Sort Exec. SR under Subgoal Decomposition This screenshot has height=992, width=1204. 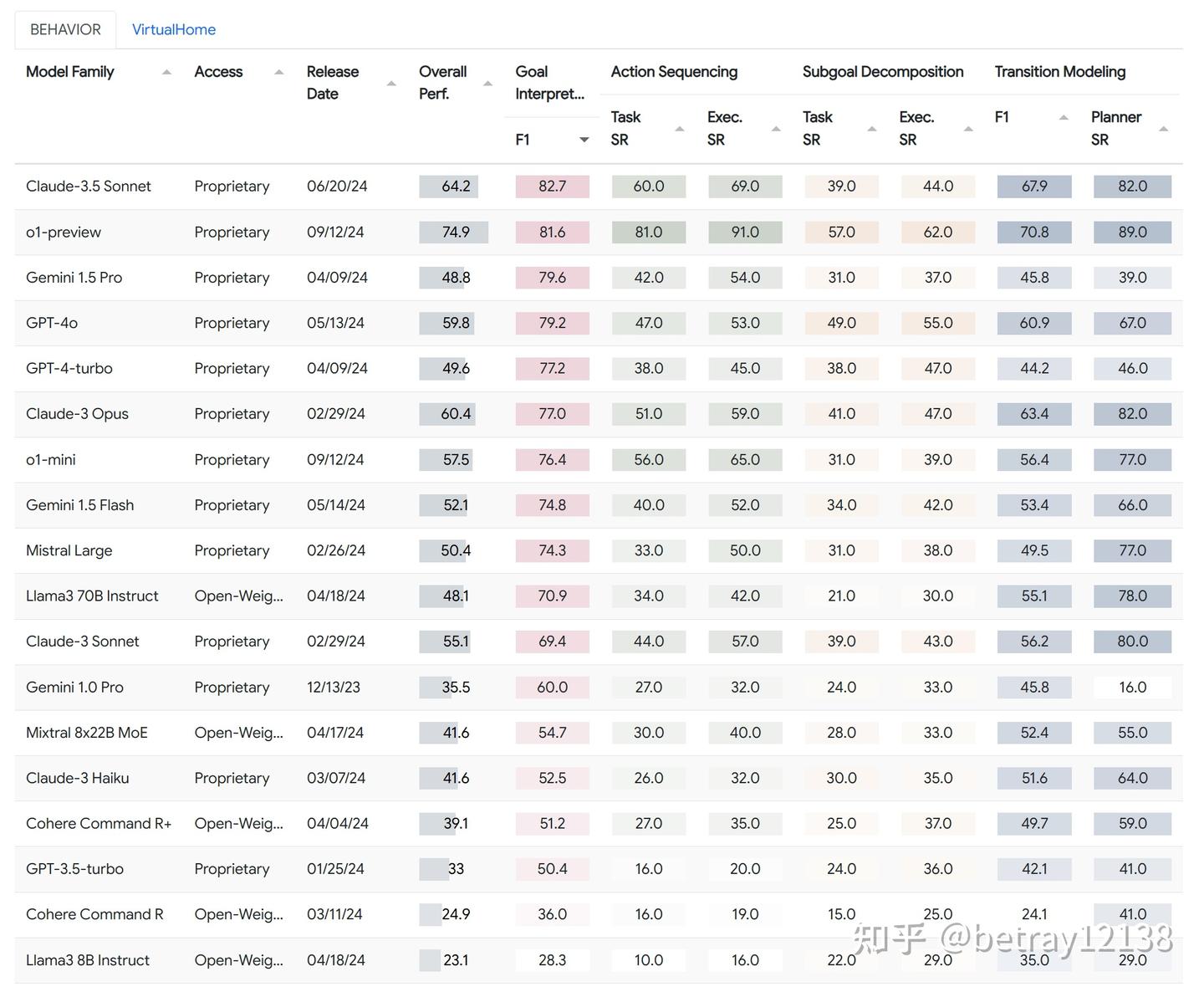(x=968, y=128)
